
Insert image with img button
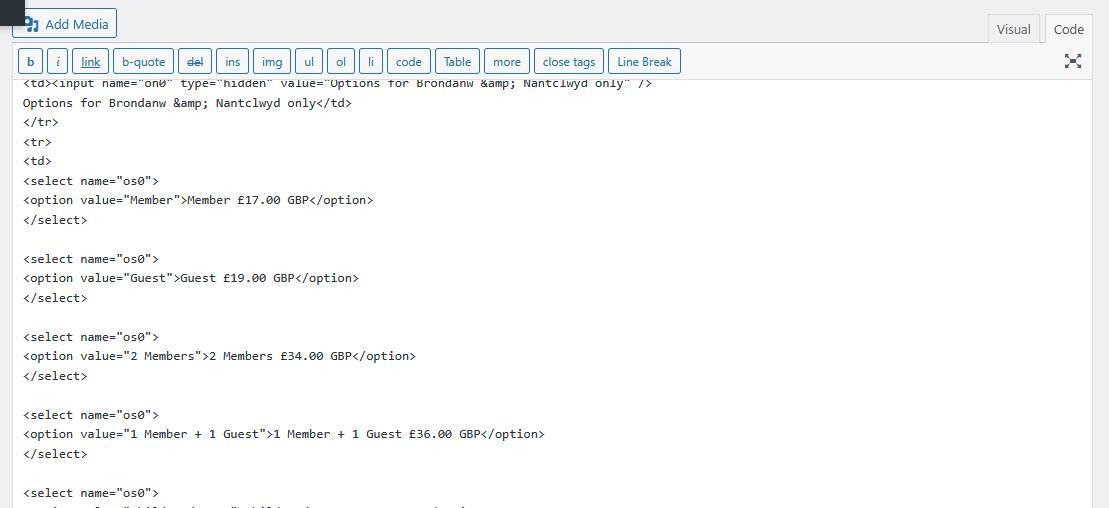click(272, 62)
